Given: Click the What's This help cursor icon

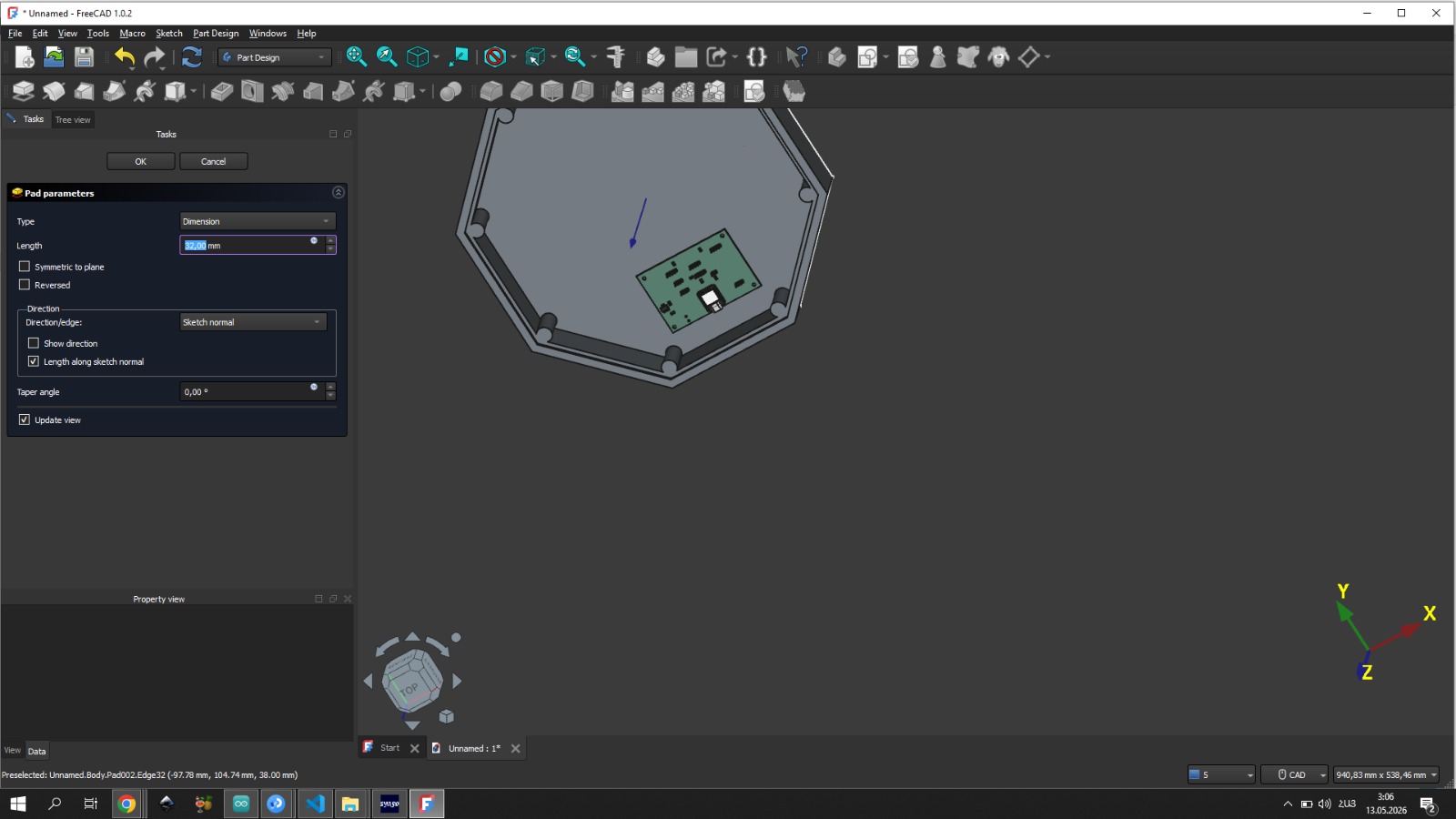Looking at the screenshot, I should point(796,57).
